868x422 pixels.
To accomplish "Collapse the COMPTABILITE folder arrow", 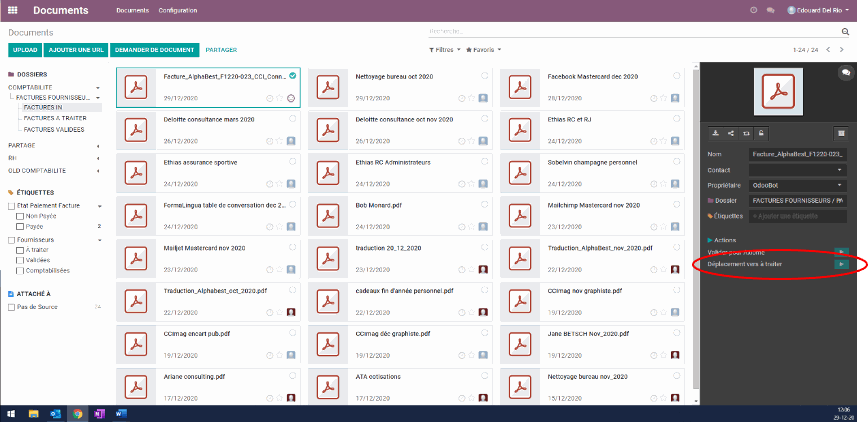I will pos(99,88).
